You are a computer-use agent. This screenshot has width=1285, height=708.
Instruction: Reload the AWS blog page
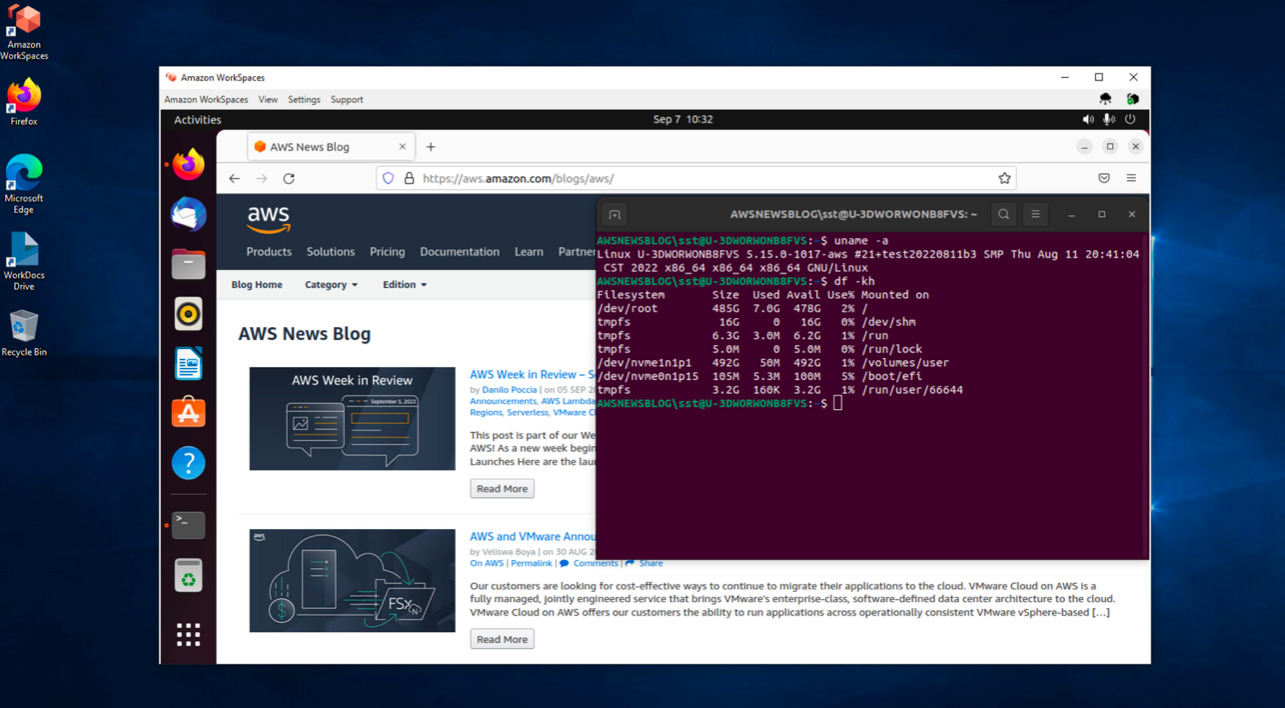click(289, 179)
